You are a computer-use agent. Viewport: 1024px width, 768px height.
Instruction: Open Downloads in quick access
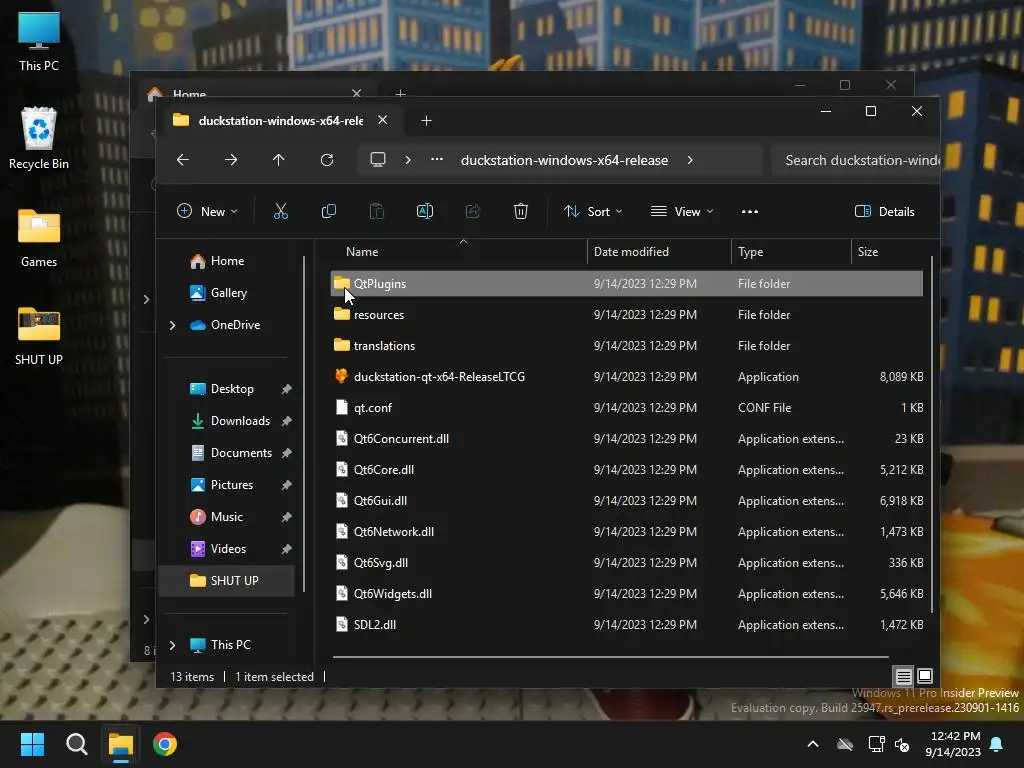(240, 421)
